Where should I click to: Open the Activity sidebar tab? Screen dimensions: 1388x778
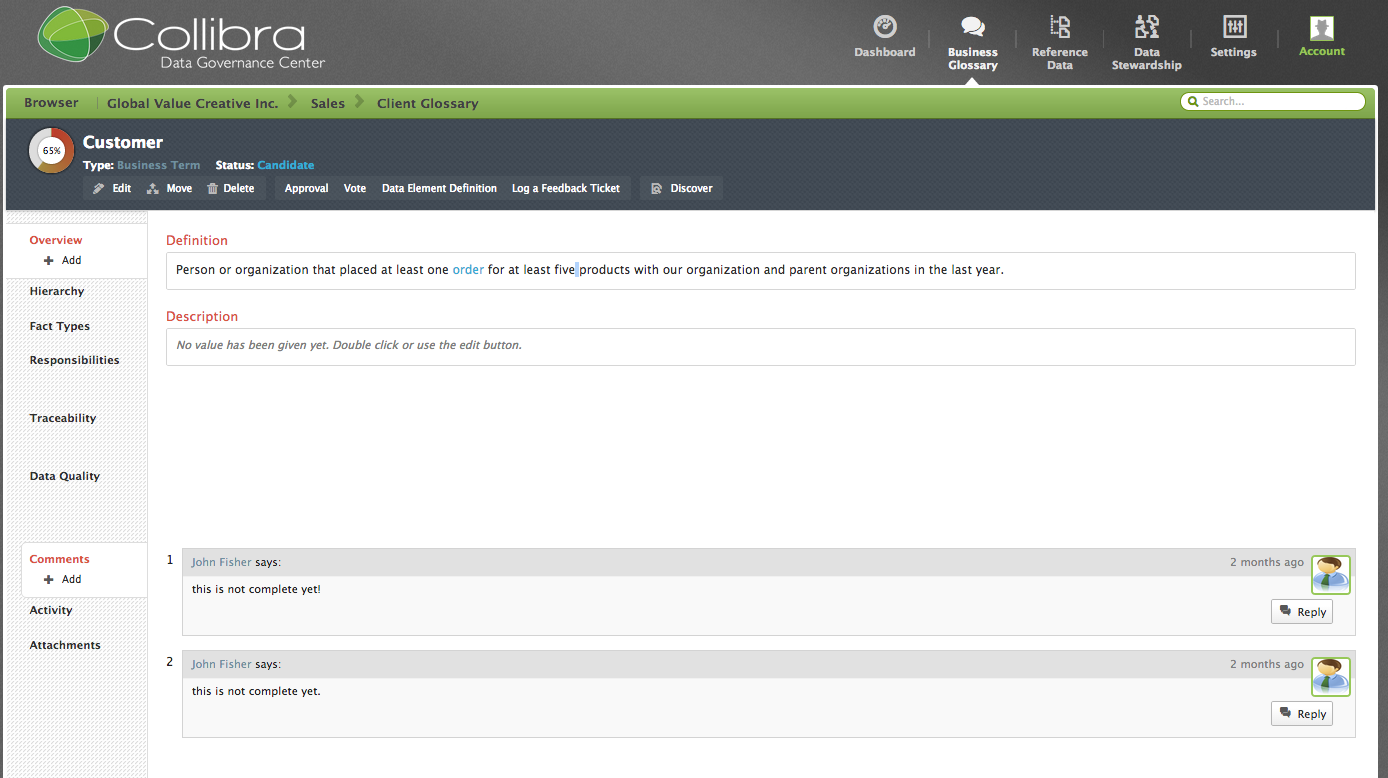pos(51,610)
